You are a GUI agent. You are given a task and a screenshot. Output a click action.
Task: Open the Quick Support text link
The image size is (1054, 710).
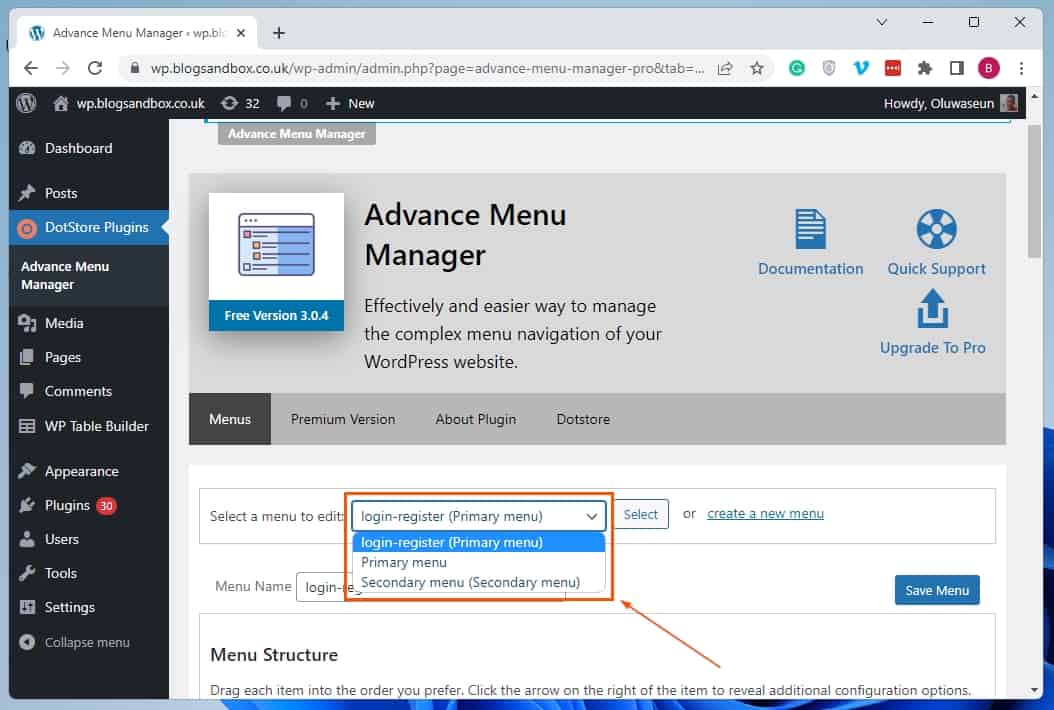point(936,269)
